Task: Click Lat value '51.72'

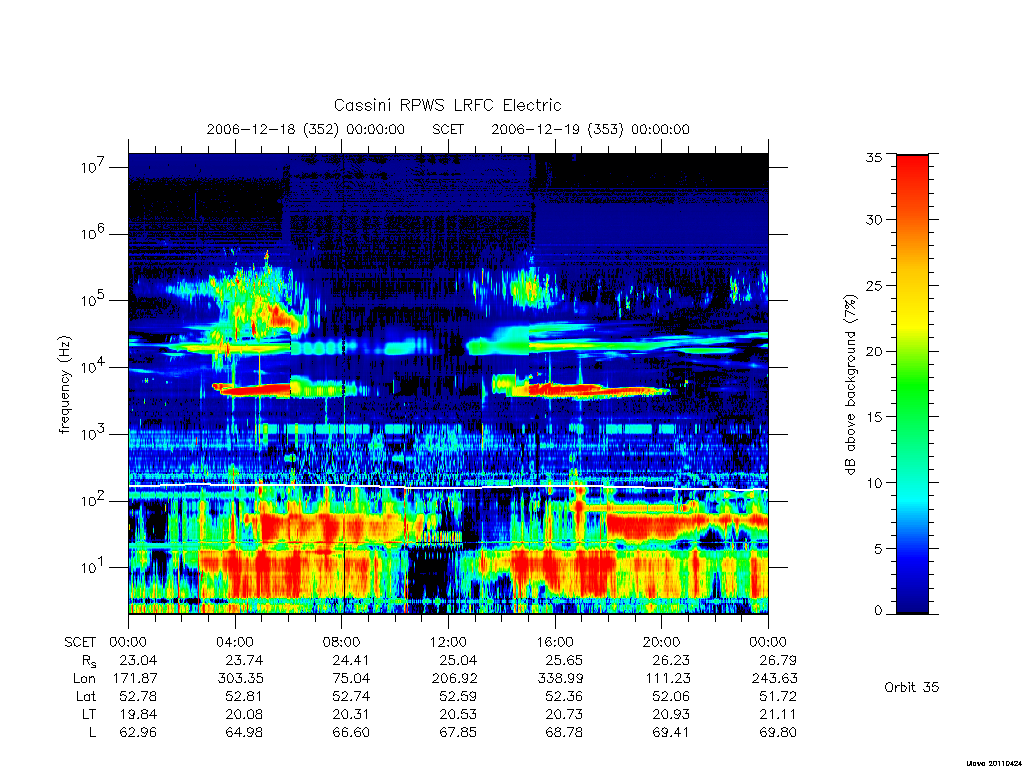Action: [x=777, y=696]
